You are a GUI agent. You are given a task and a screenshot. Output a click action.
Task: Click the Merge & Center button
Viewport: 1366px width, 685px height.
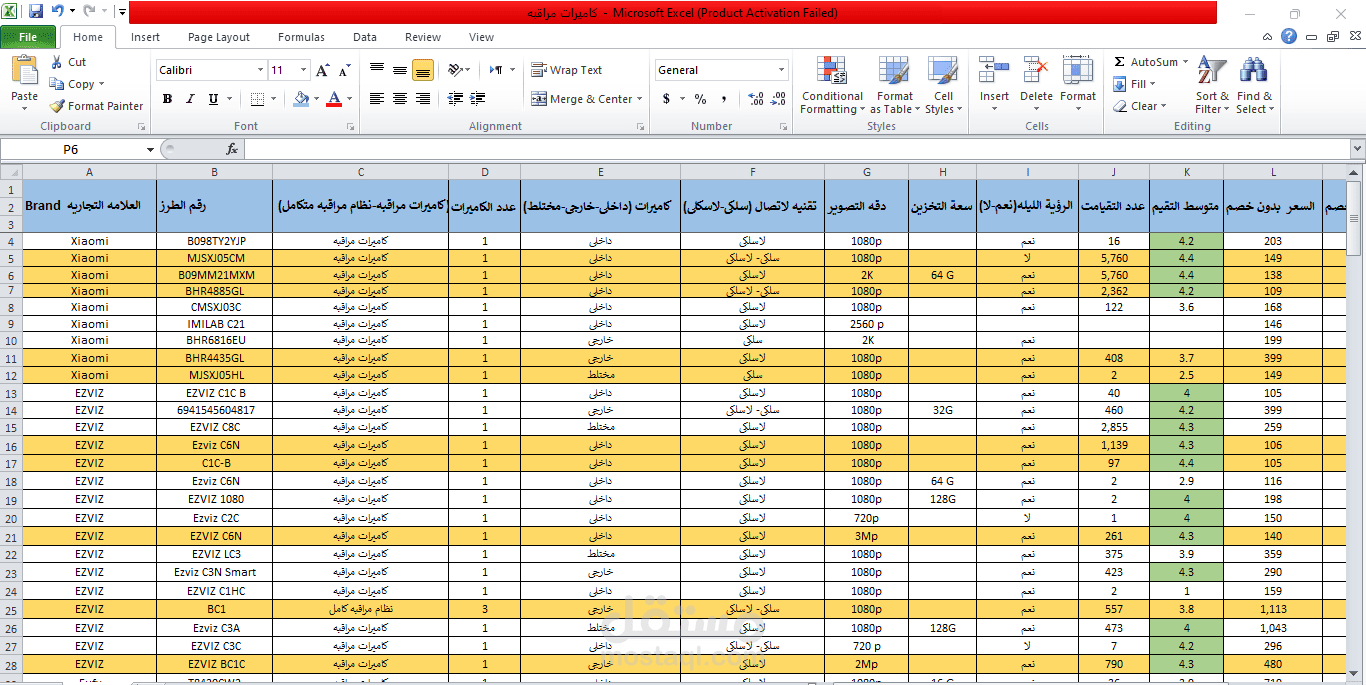(x=582, y=99)
